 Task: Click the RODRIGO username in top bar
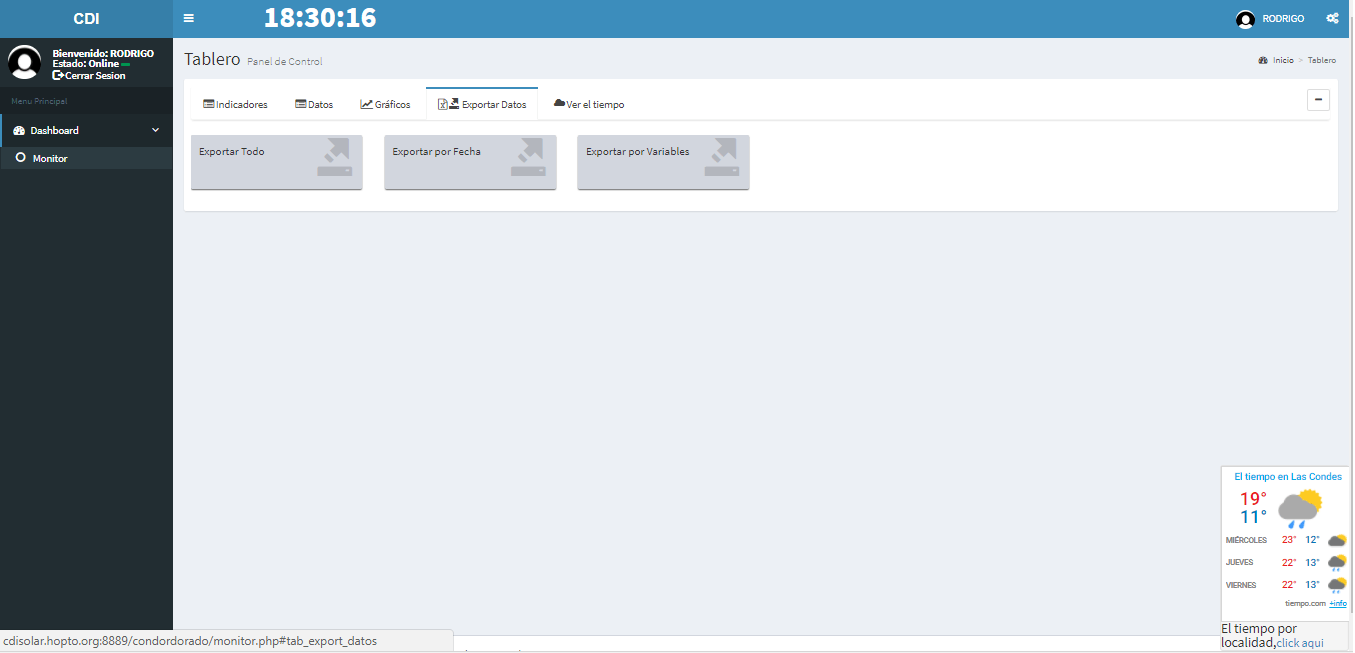tap(1283, 19)
